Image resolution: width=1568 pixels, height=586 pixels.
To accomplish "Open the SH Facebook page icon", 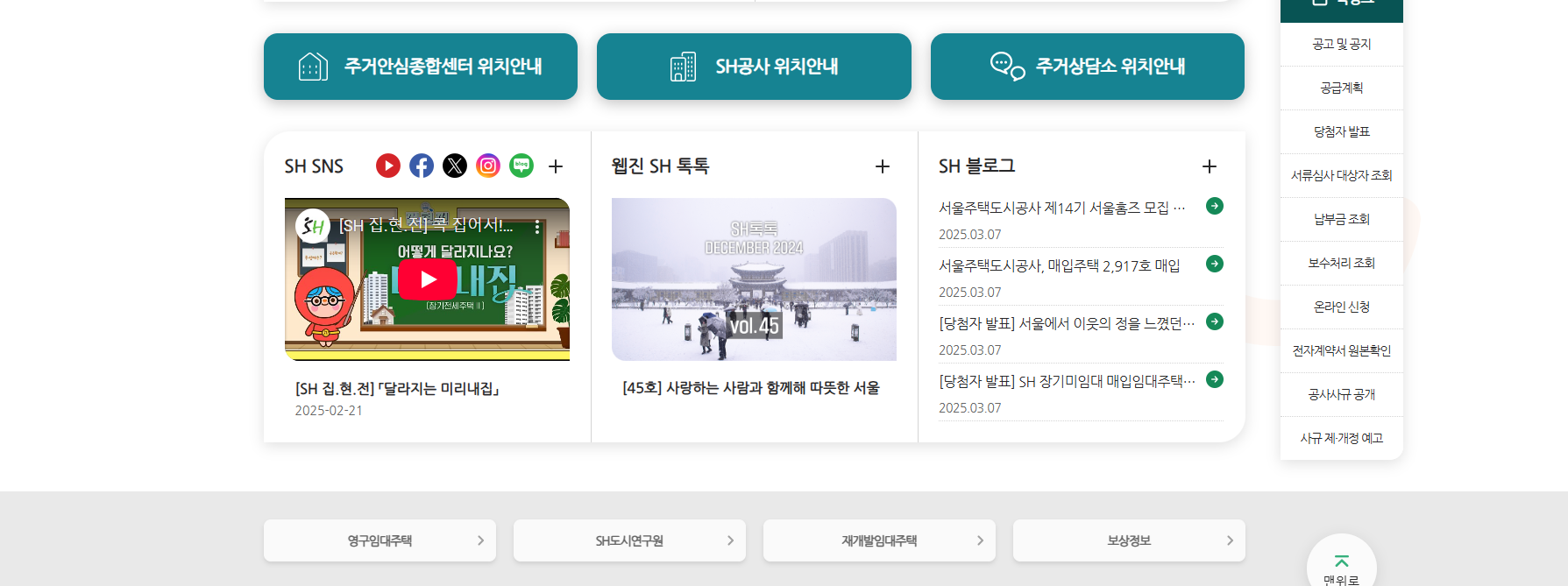I will click(x=422, y=166).
